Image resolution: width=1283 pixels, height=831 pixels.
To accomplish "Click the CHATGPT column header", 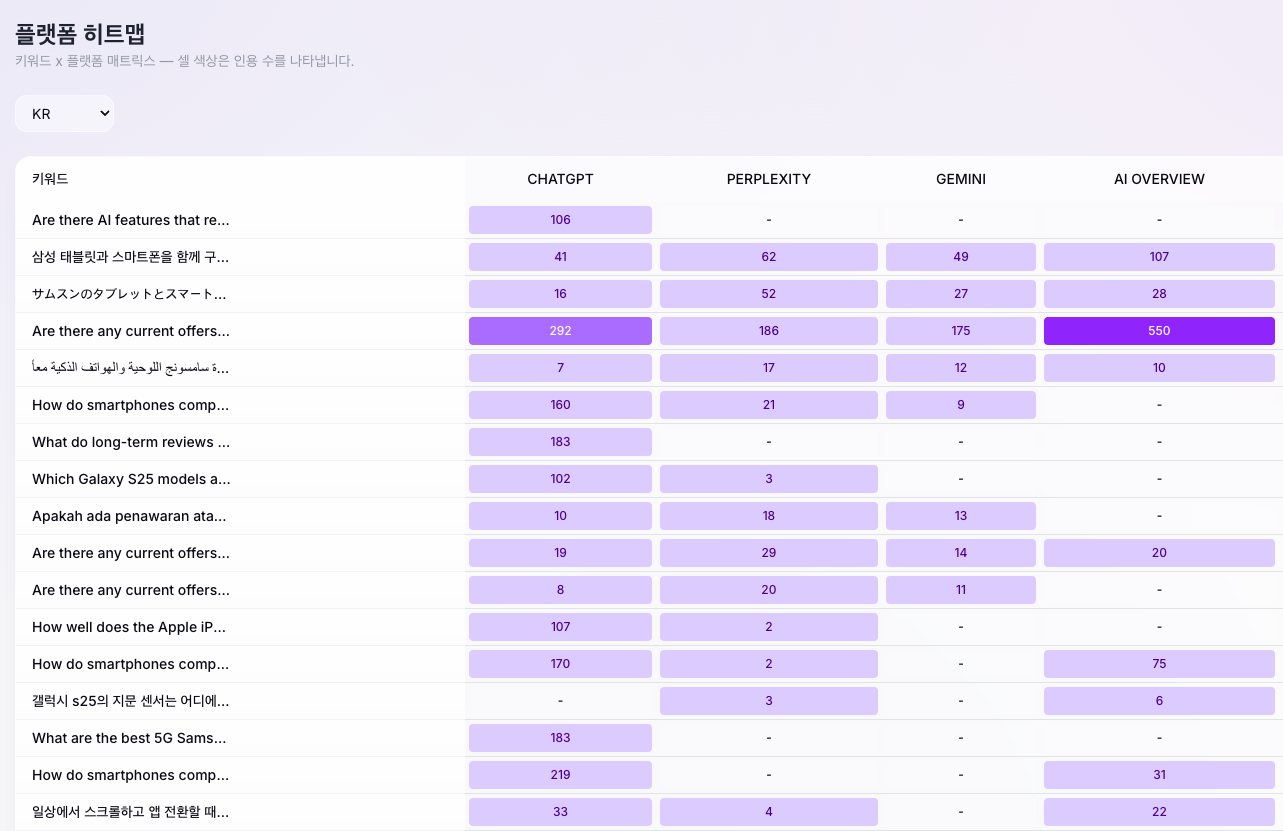I will (560, 179).
